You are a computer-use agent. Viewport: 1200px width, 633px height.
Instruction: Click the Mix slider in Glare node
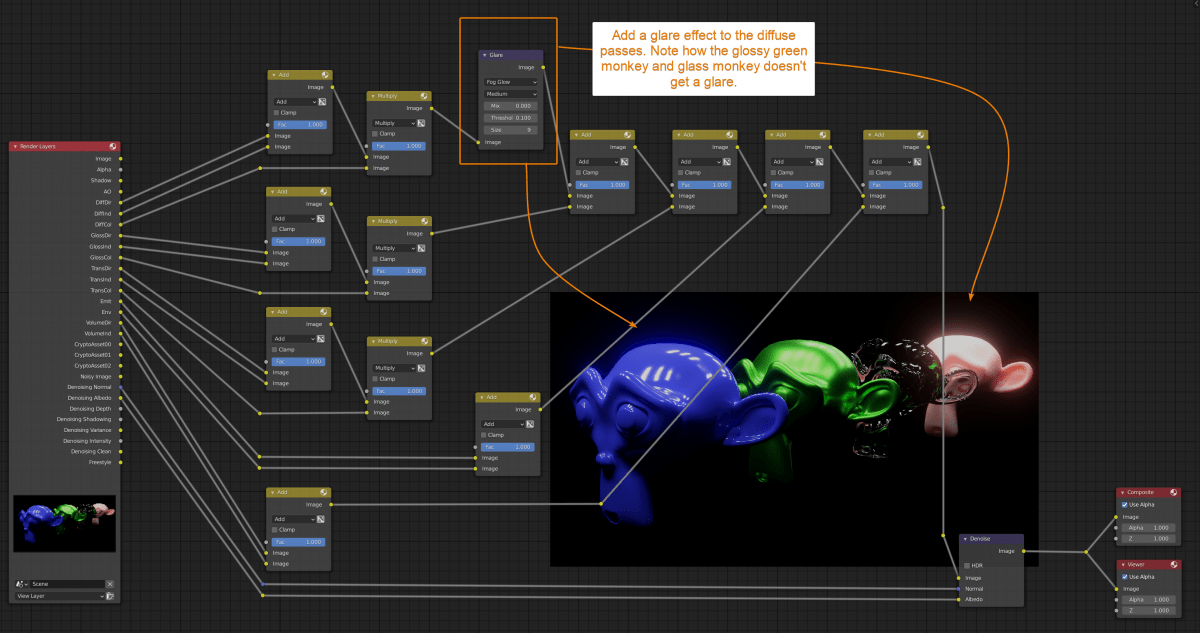511,106
